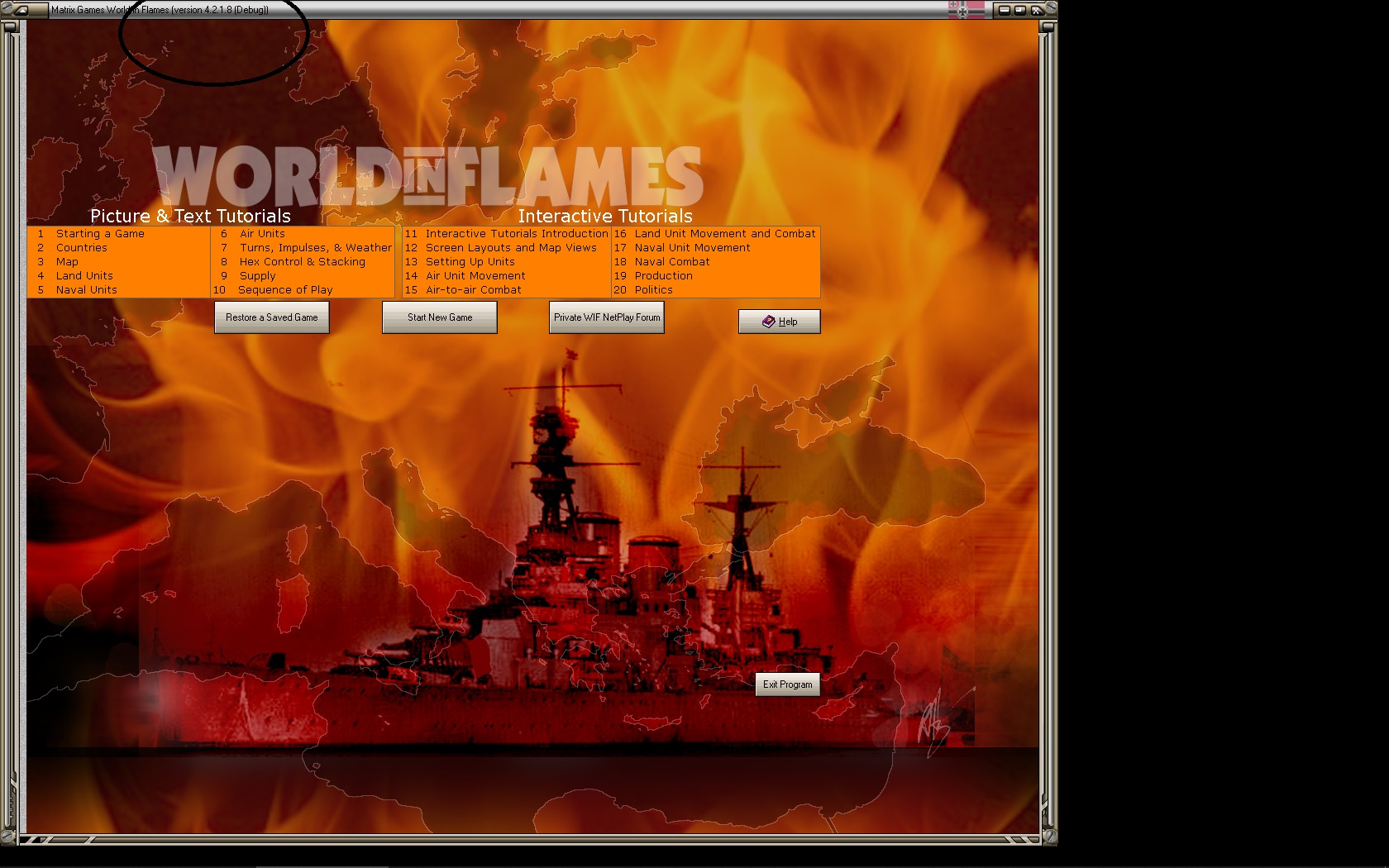Screen dimensions: 1389x868
Task: Click Restore a Saved Game
Action: coord(271,317)
